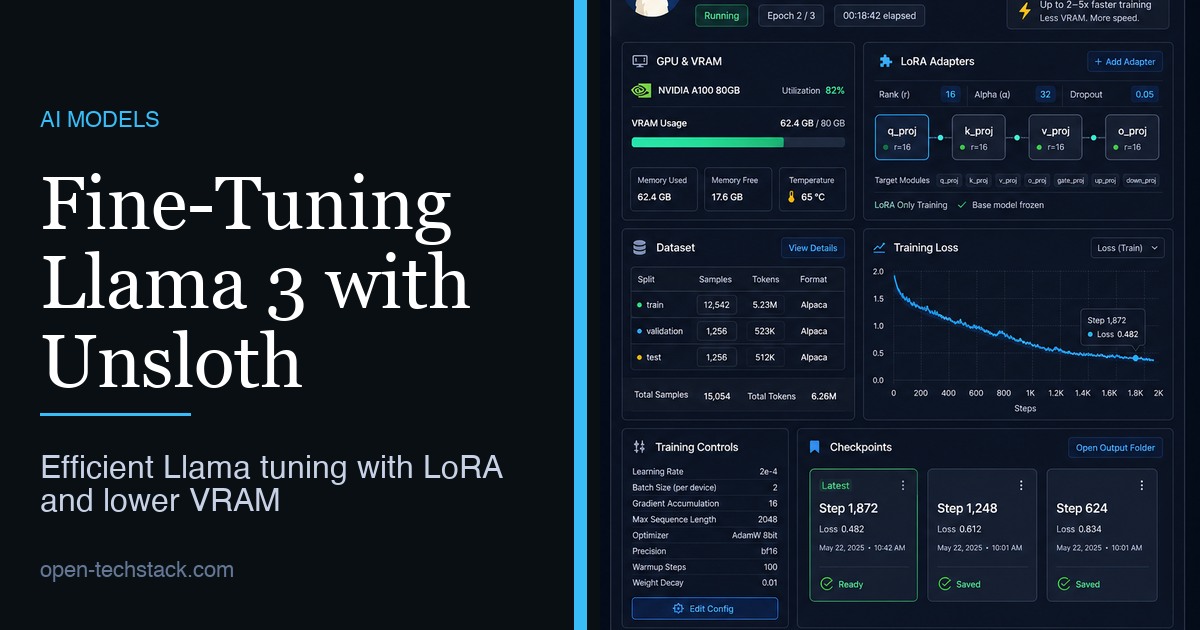Click the Ready check on Step 1,872
This screenshot has height=630, width=1200.
[x=826, y=584]
